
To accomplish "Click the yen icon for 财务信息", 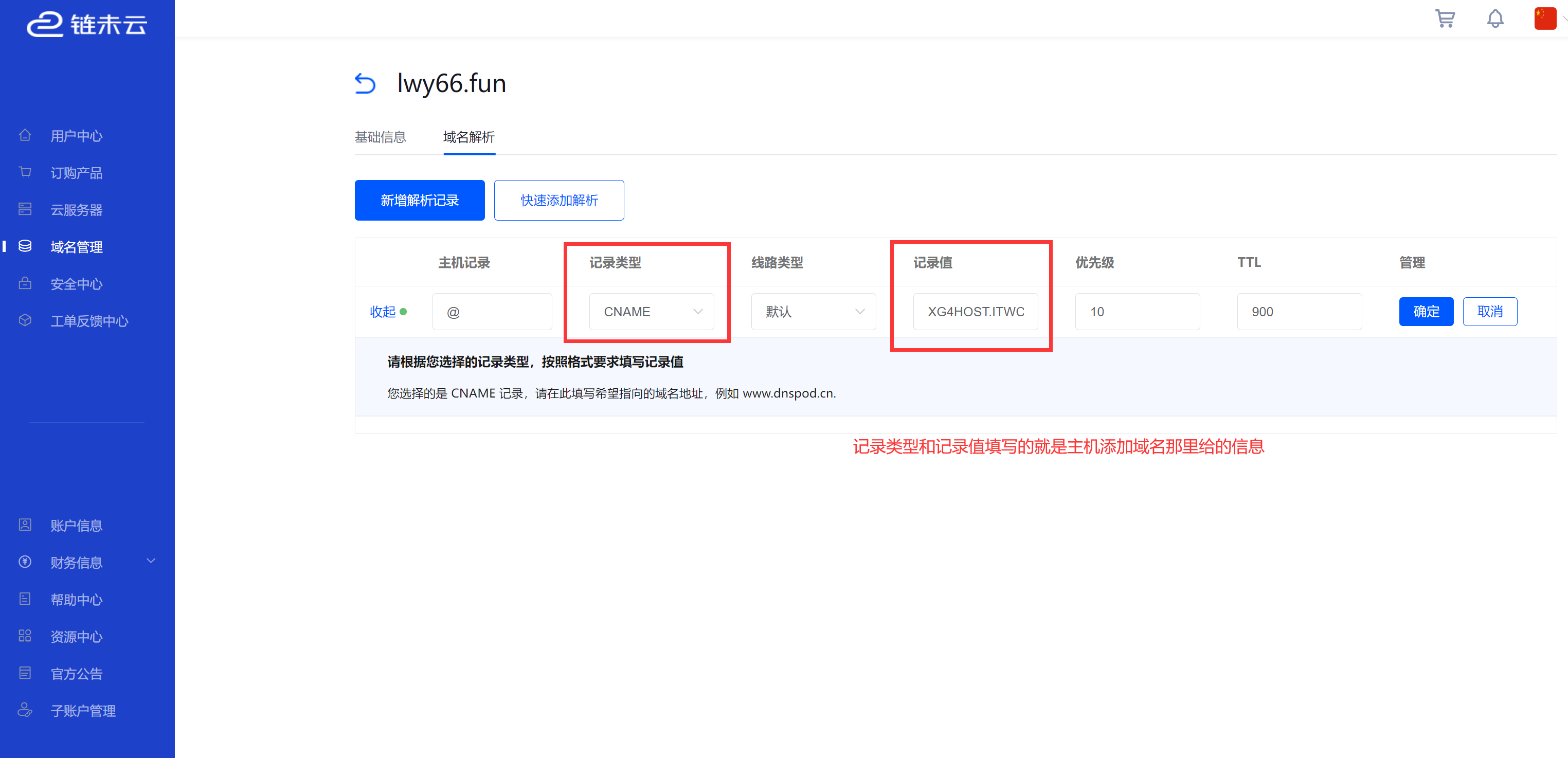I will click(25, 562).
